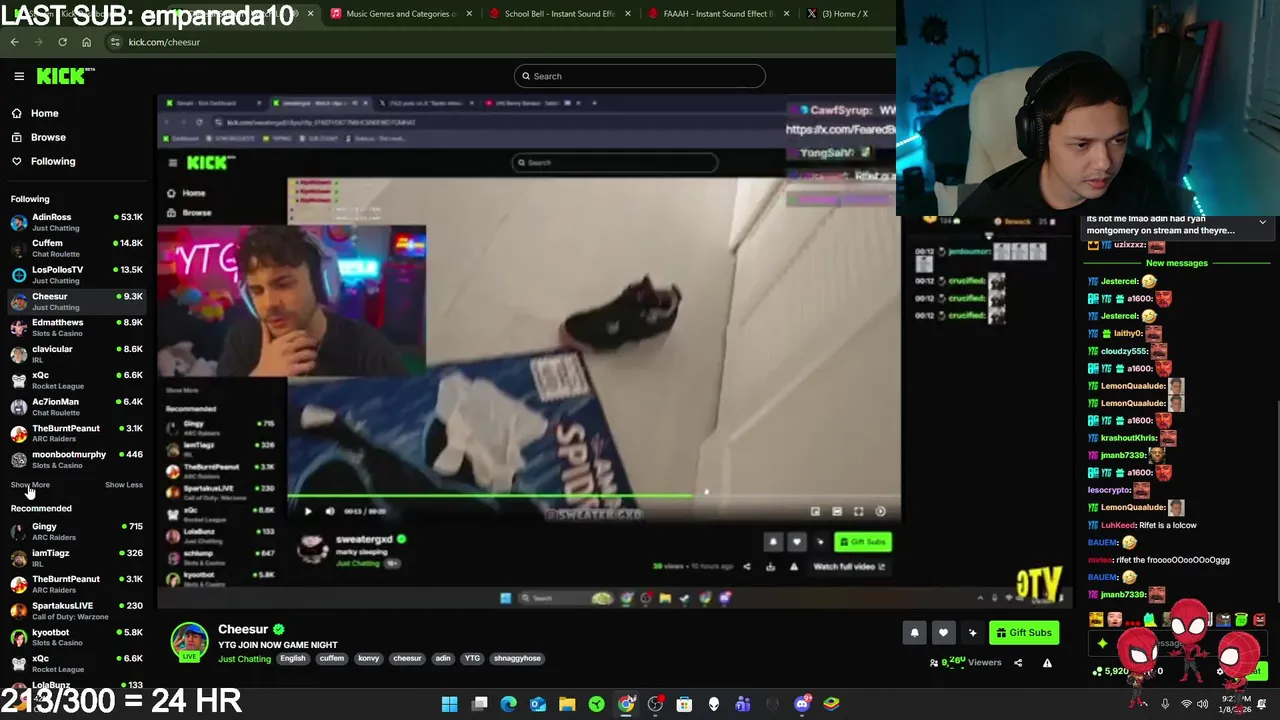Report stream using warning triangle icon

(1047, 662)
